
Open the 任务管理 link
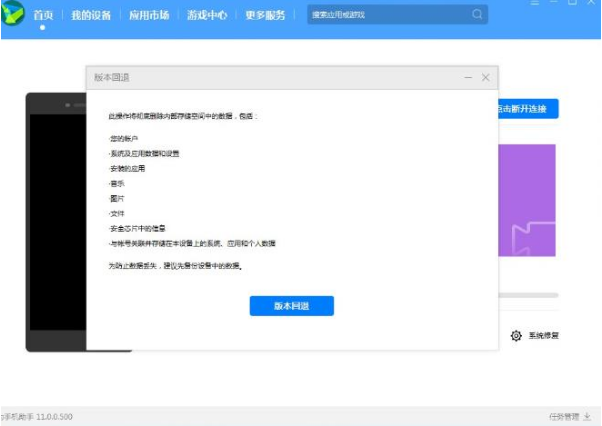pos(563,416)
